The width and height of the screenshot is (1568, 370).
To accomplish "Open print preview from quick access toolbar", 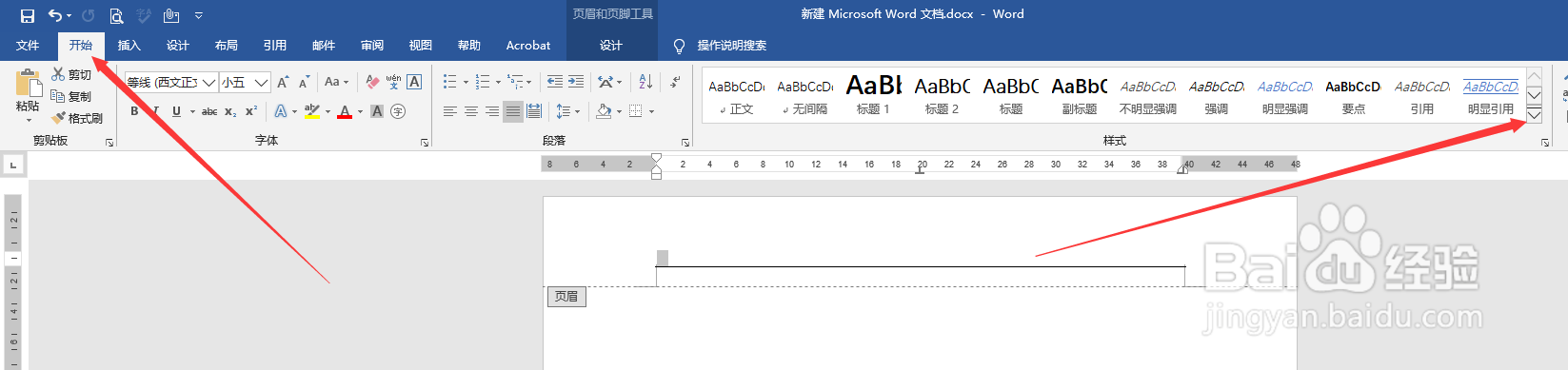I will [116, 15].
